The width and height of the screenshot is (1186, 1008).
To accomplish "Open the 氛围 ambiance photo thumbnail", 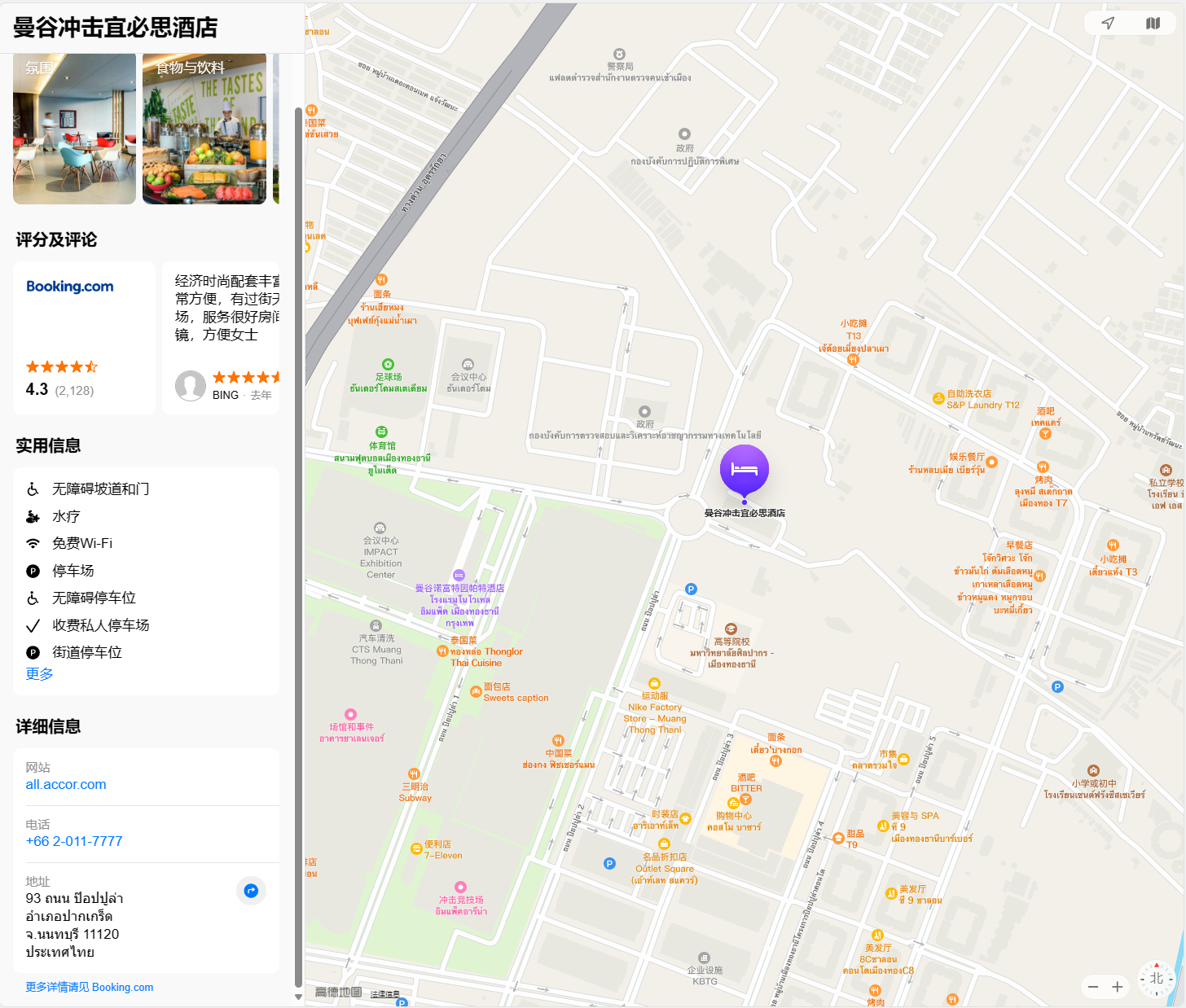I will tap(74, 129).
